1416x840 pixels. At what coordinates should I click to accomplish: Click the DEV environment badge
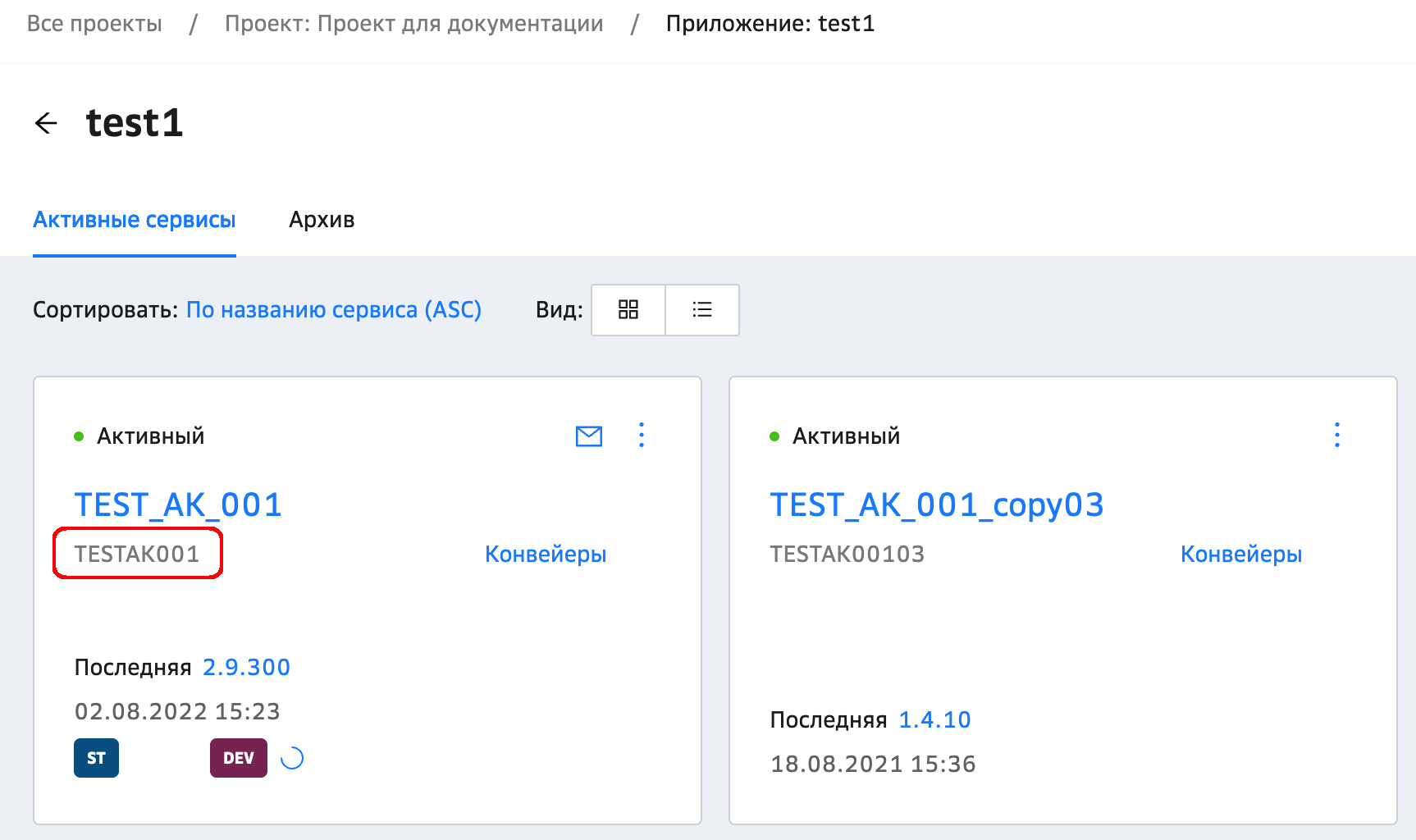point(239,758)
